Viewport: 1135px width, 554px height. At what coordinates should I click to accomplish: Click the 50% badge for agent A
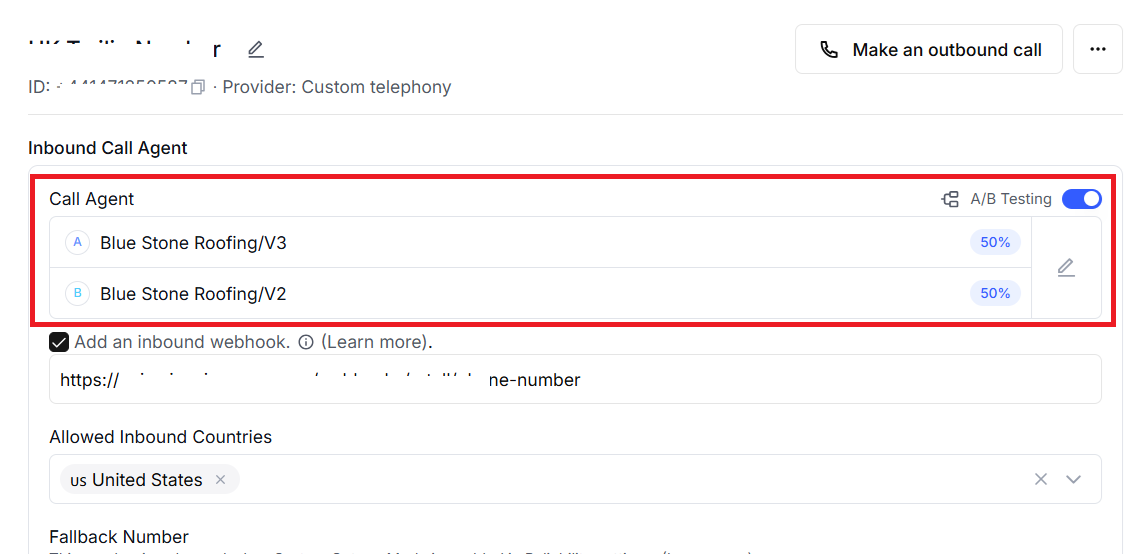click(x=995, y=243)
